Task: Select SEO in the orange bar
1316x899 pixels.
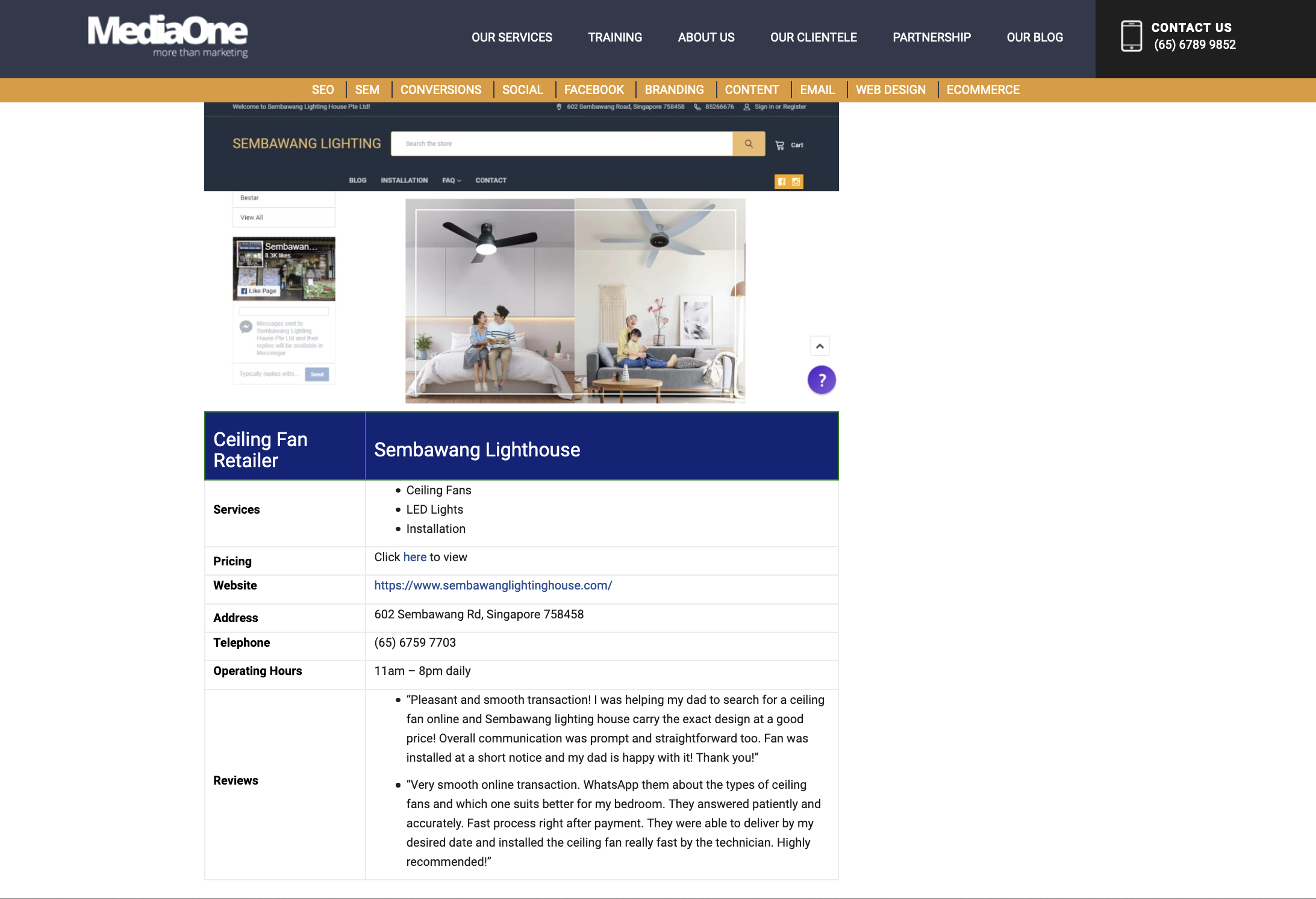Action: (x=323, y=90)
